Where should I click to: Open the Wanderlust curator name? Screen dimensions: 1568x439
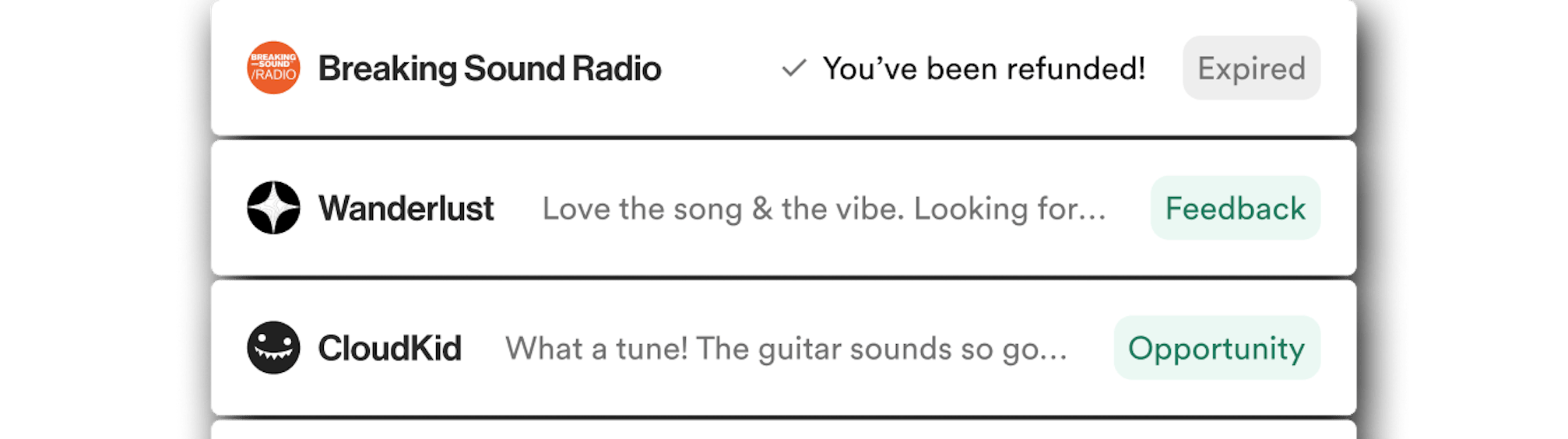406,209
